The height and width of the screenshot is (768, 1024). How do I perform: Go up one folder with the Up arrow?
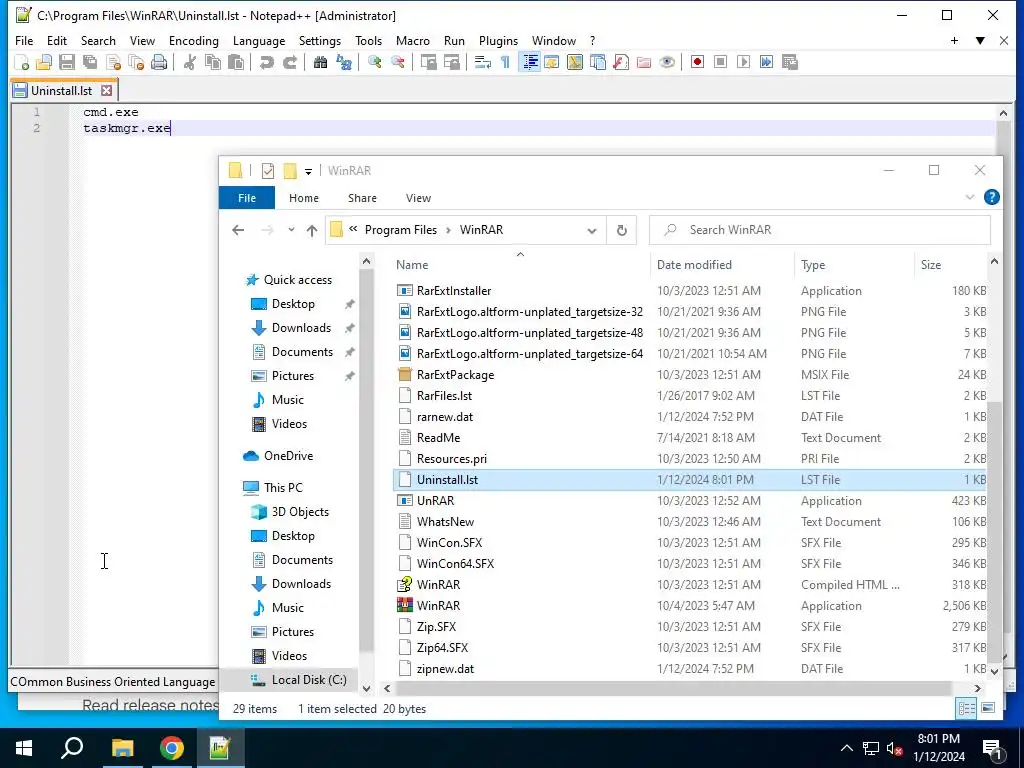312,230
